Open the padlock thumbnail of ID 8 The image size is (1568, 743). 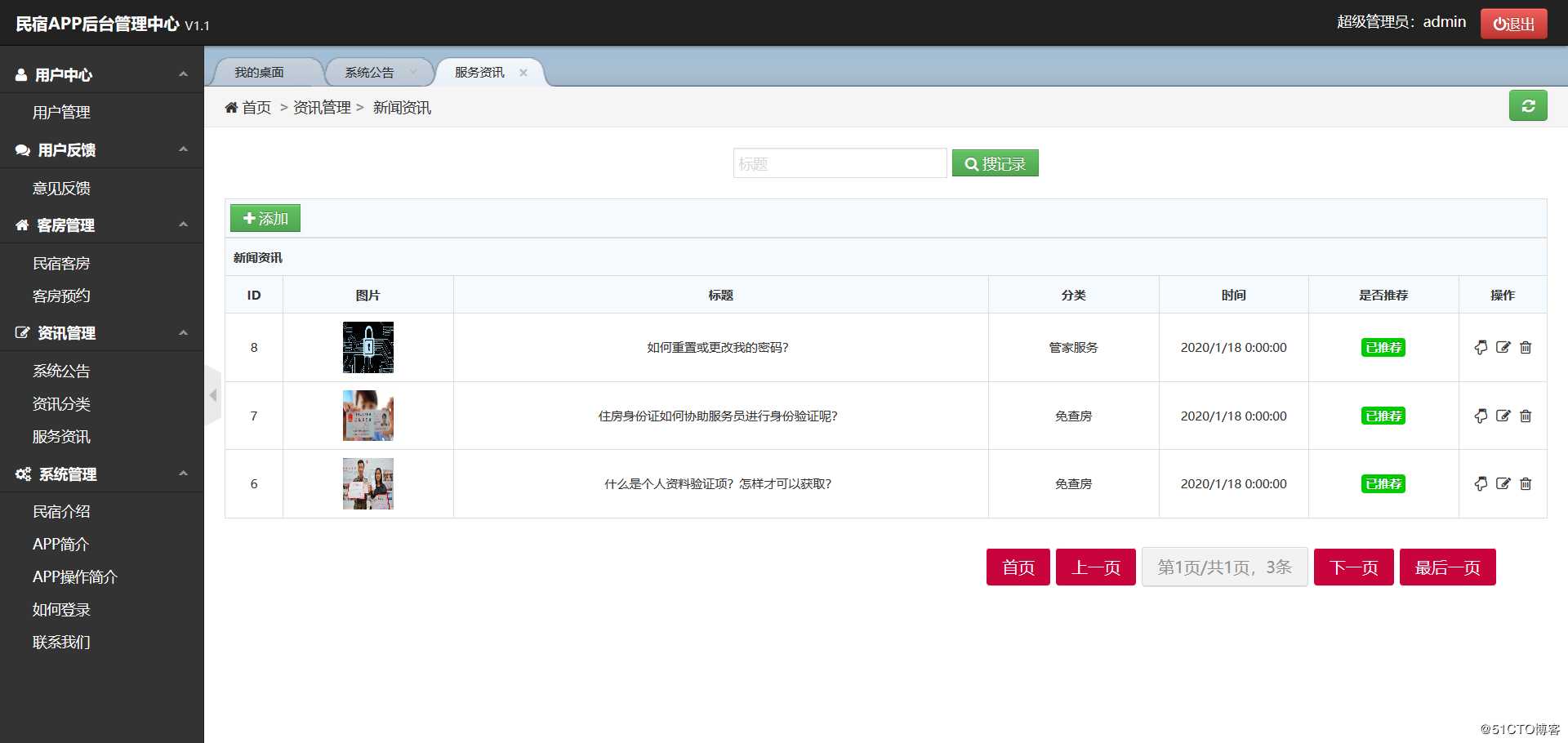point(368,348)
